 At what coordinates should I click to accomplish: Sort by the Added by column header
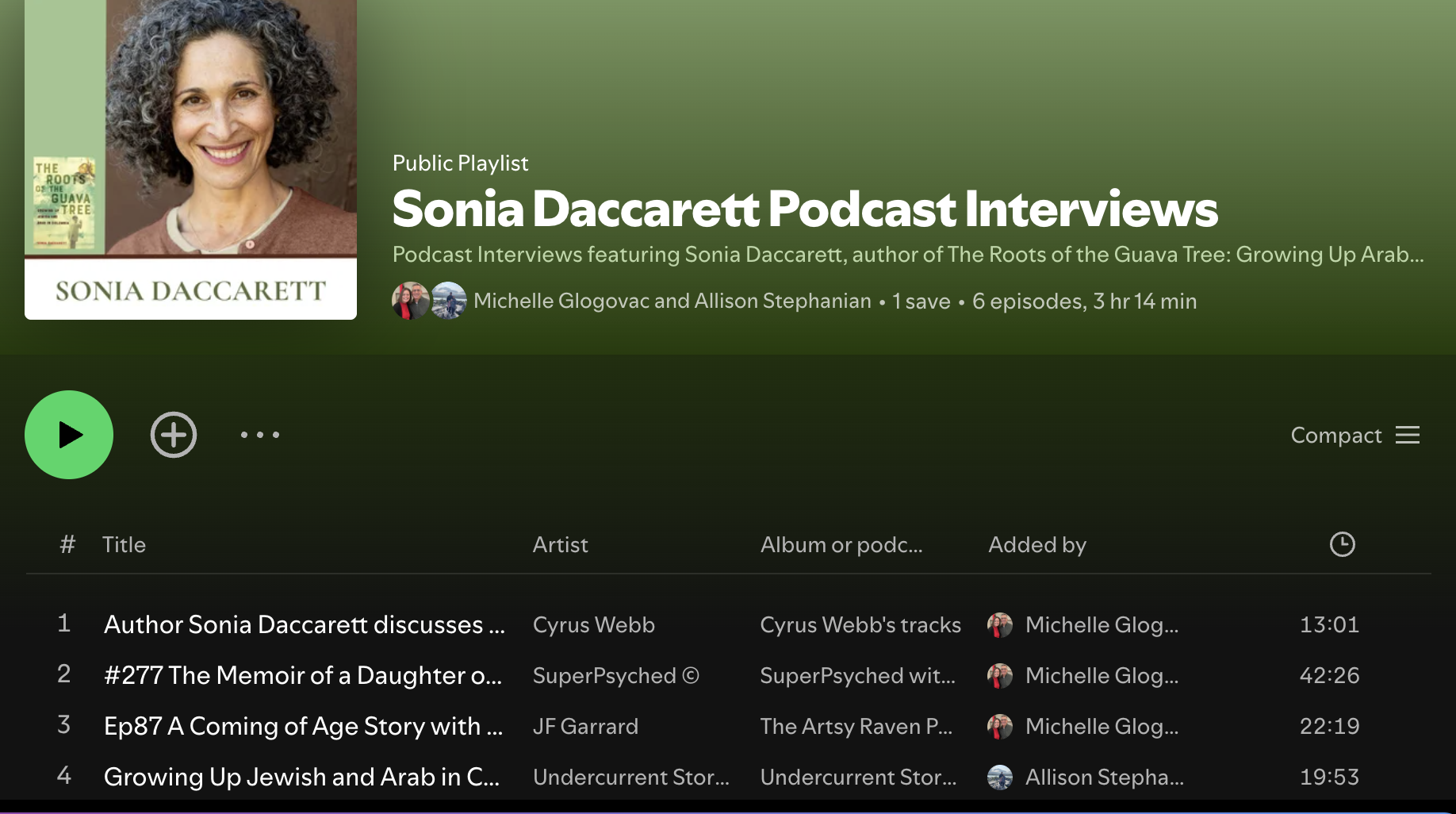click(x=1037, y=544)
